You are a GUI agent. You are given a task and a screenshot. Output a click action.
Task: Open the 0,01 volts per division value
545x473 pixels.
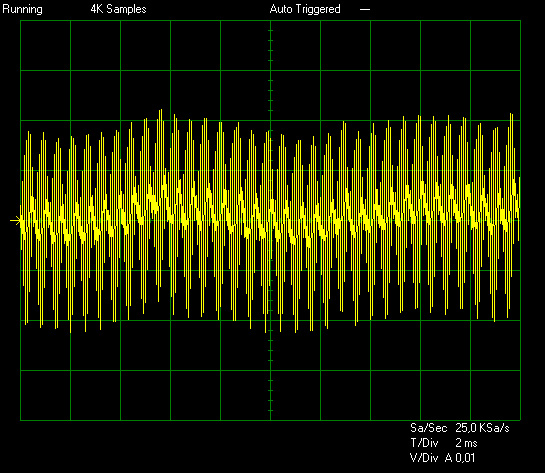[x=465, y=458]
